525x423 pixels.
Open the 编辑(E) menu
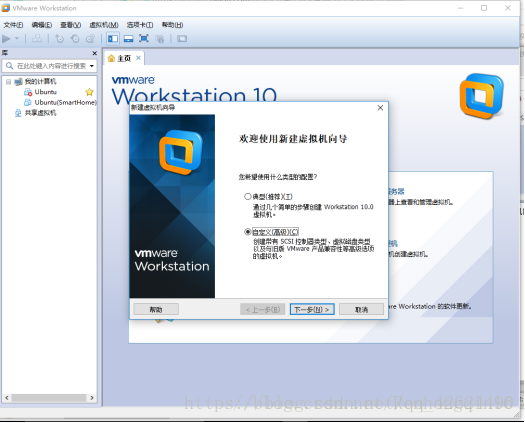pos(42,25)
